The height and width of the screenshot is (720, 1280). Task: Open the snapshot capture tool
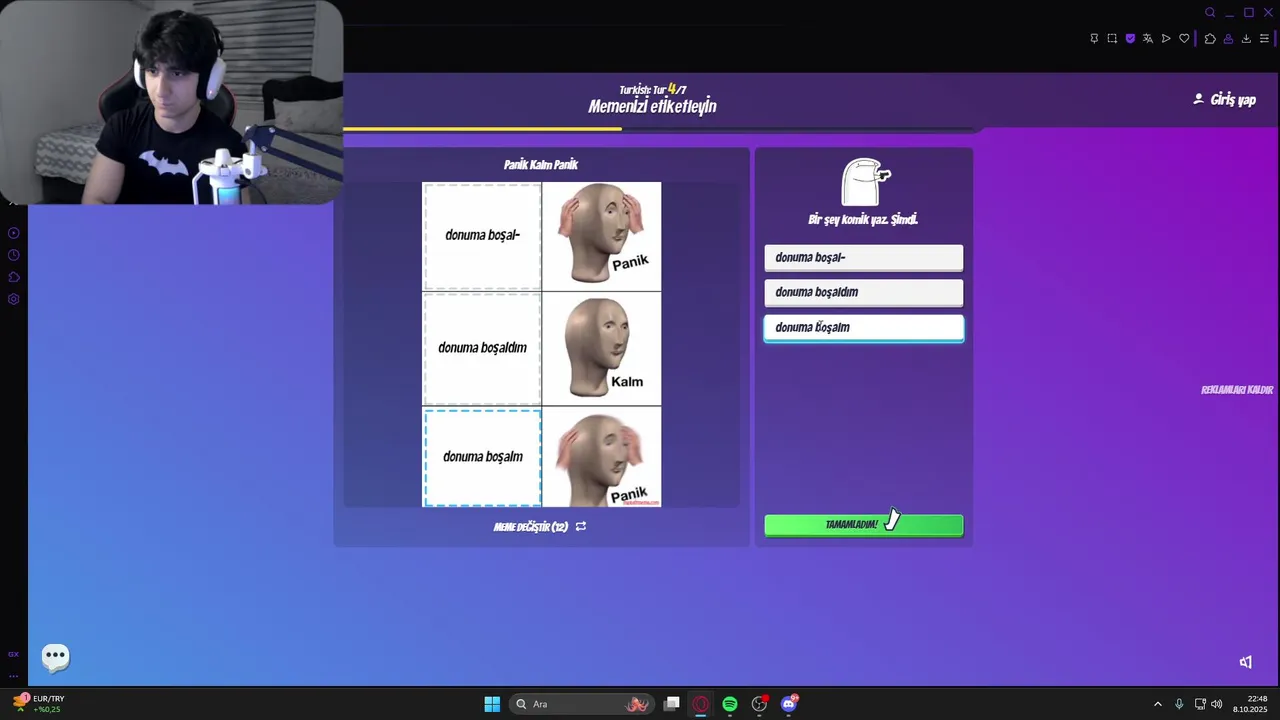(1112, 39)
